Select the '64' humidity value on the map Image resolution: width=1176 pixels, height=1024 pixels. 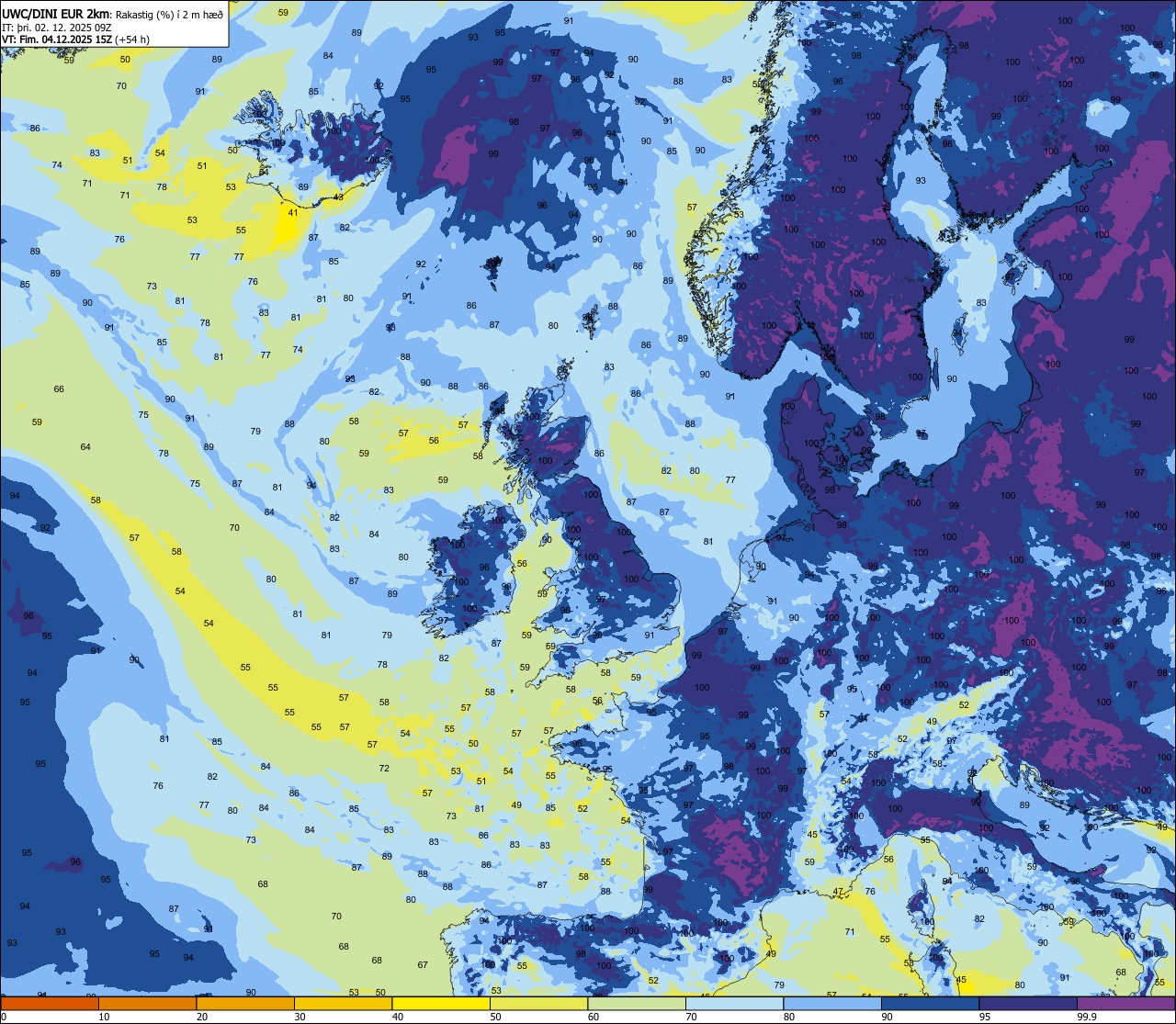coord(85,447)
